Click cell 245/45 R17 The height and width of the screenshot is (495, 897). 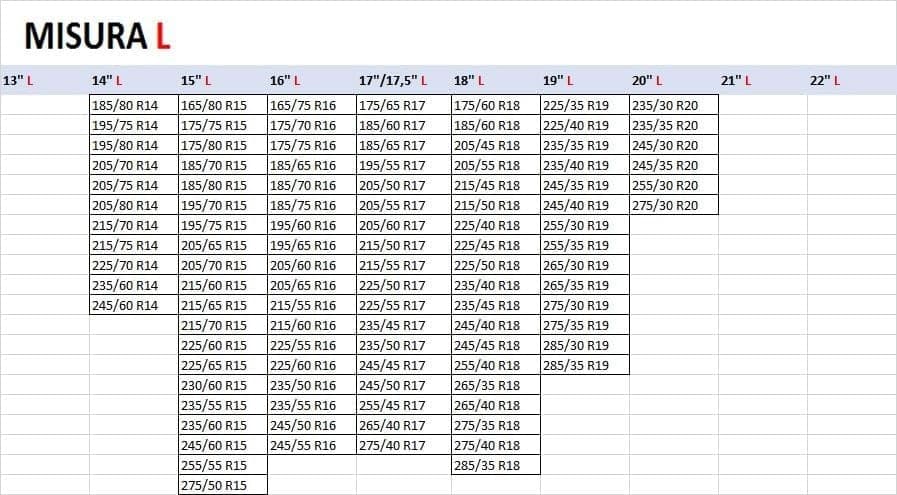pyautogui.click(x=404, y=365)
